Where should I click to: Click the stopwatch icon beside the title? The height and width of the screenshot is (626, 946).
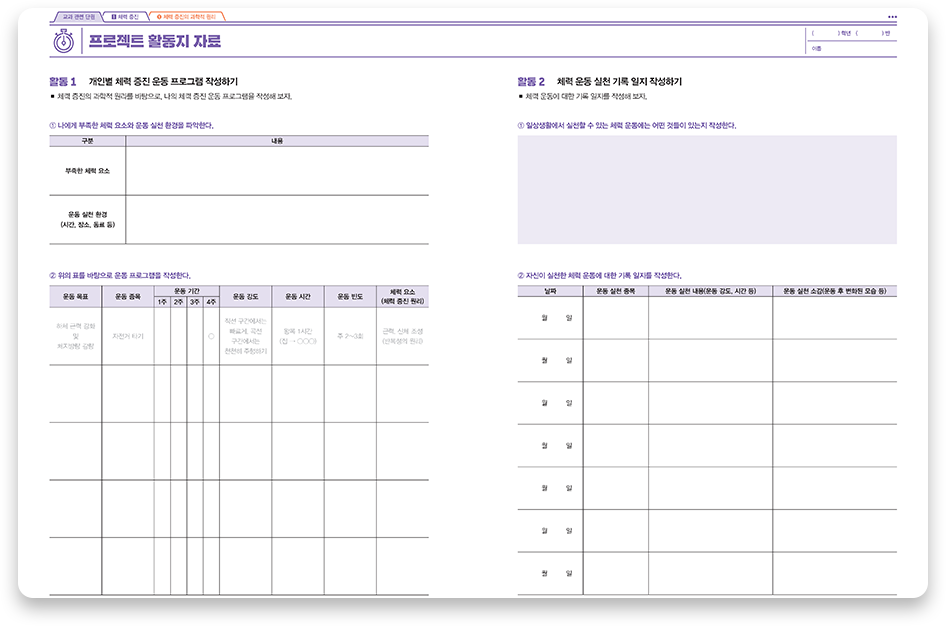coord(63,41)
